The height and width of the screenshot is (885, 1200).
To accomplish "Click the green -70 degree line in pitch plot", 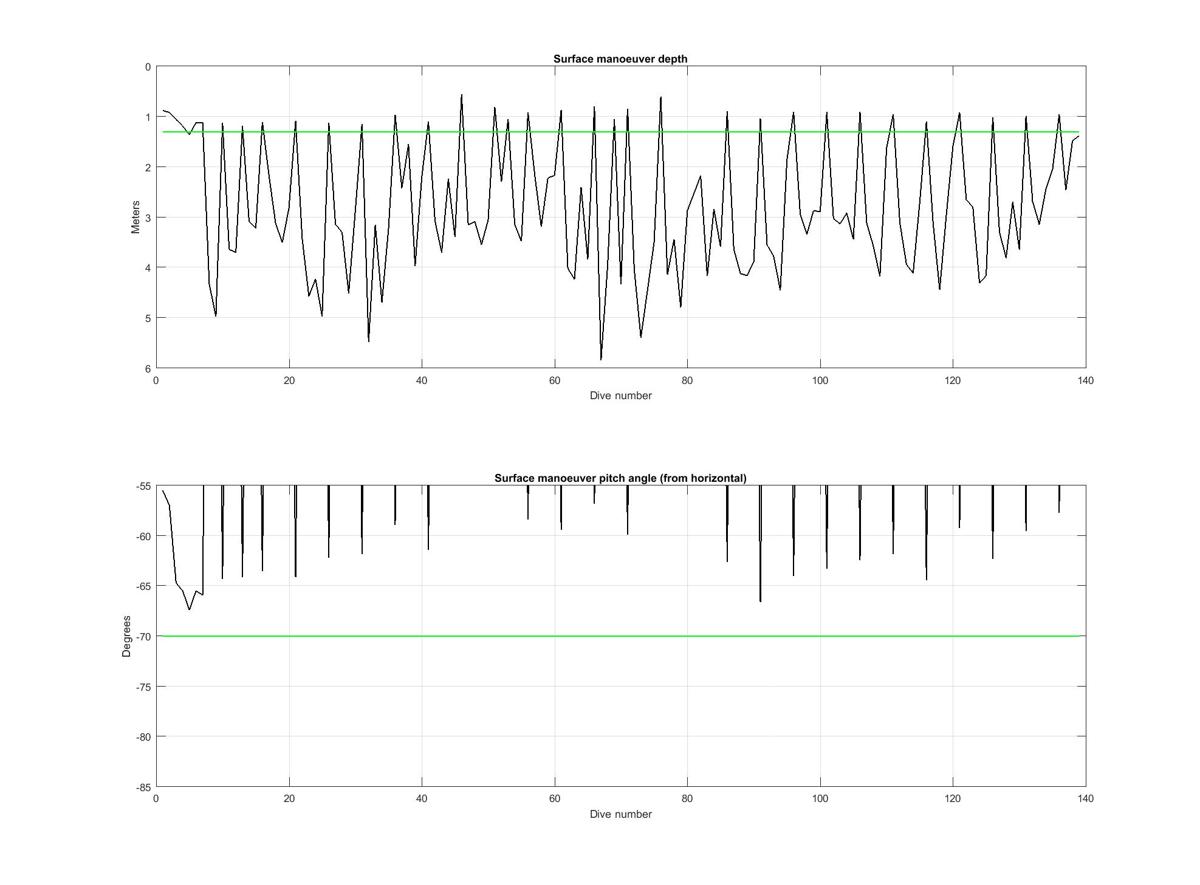I will [x=620, y=636].
